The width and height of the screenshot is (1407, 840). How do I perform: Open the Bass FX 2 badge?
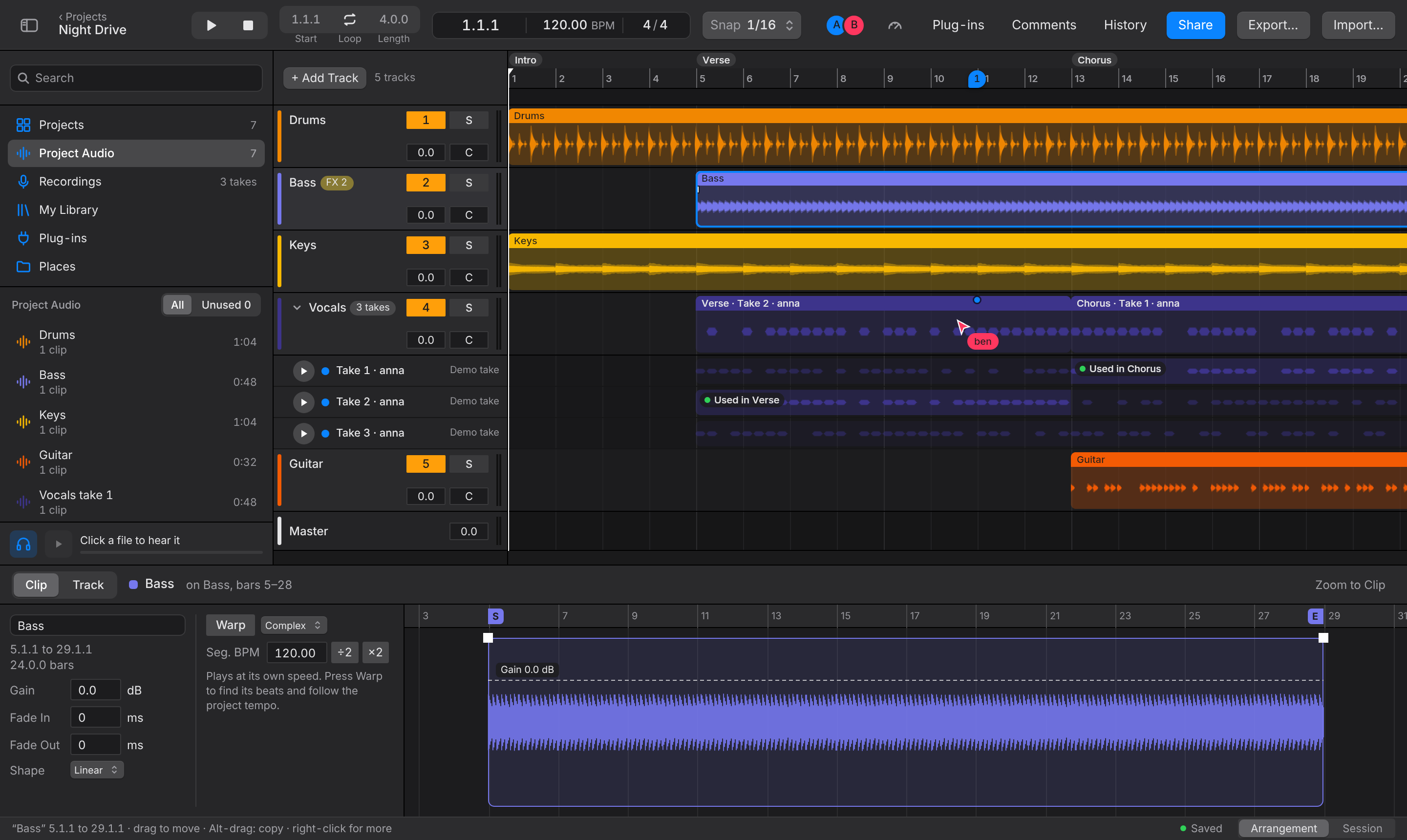click(x=337, y=182)
